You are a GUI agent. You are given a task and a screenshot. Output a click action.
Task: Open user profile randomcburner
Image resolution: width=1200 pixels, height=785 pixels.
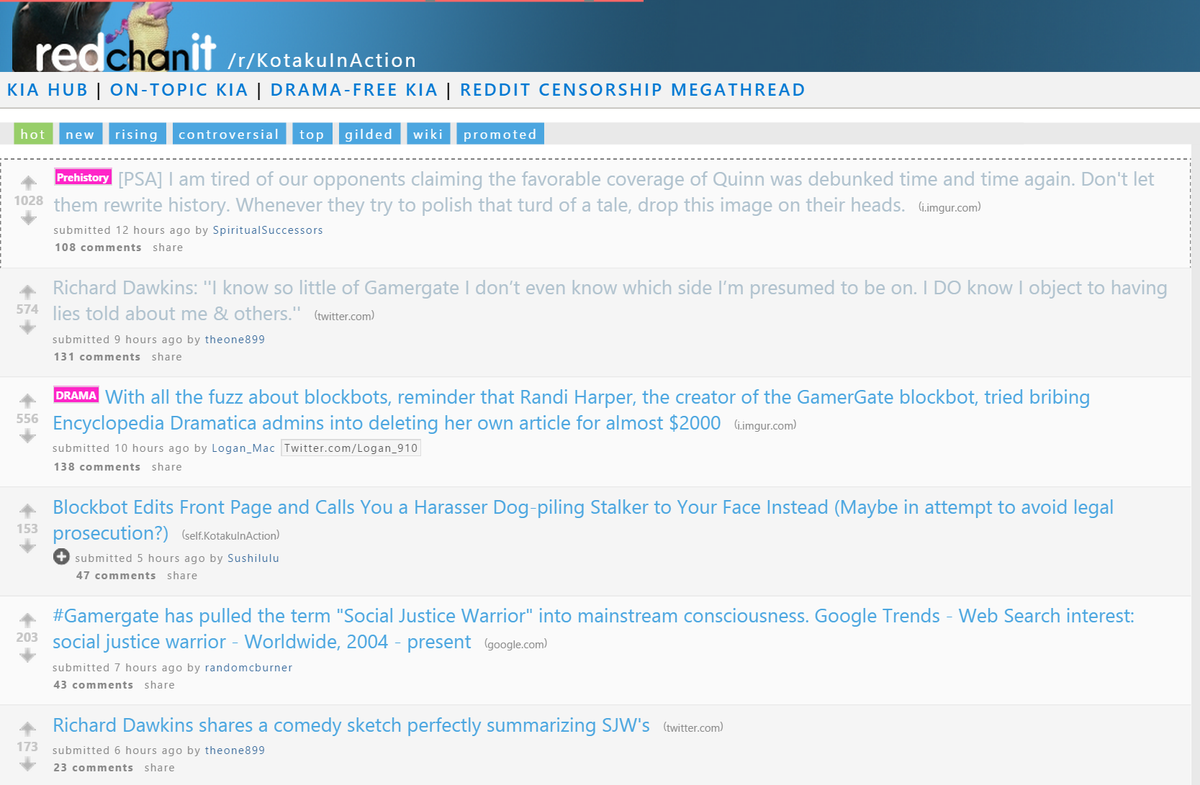click(x=248, y=667)
